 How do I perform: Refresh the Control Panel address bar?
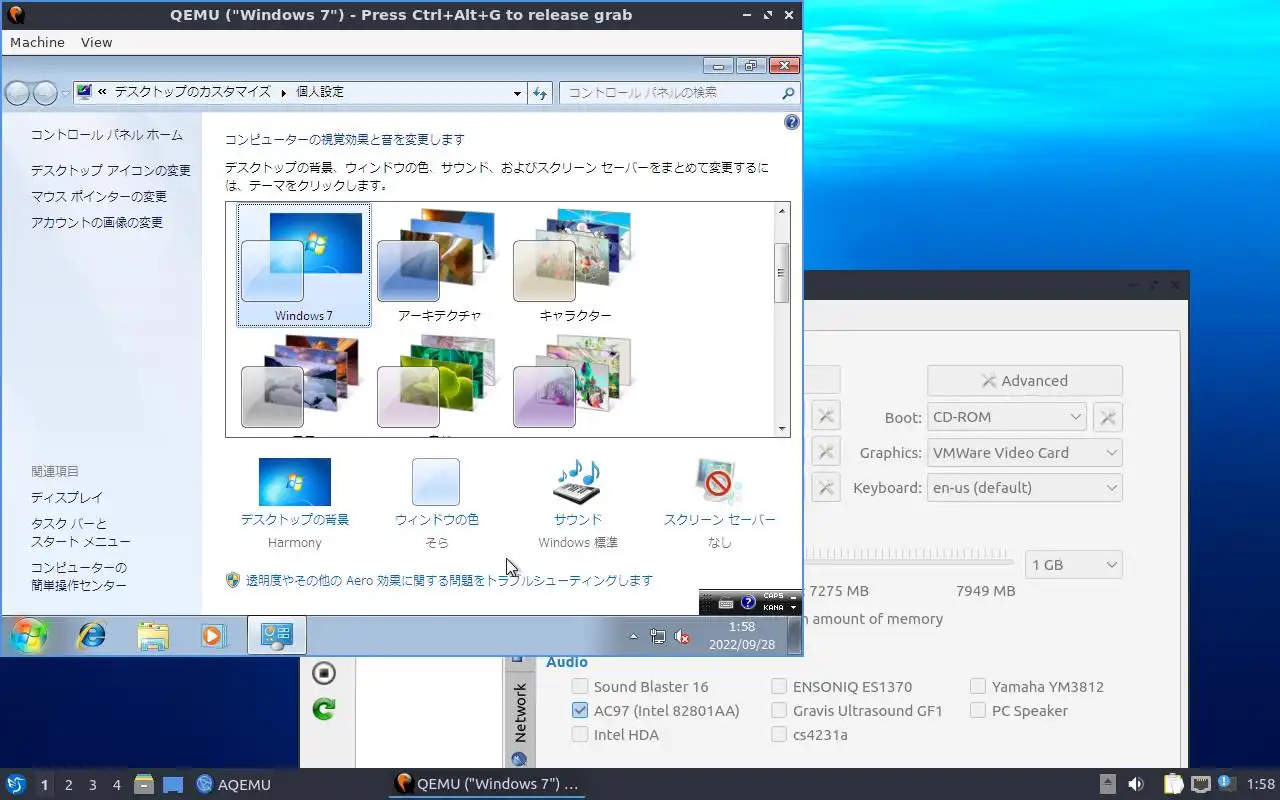click(x=540, y=92)
